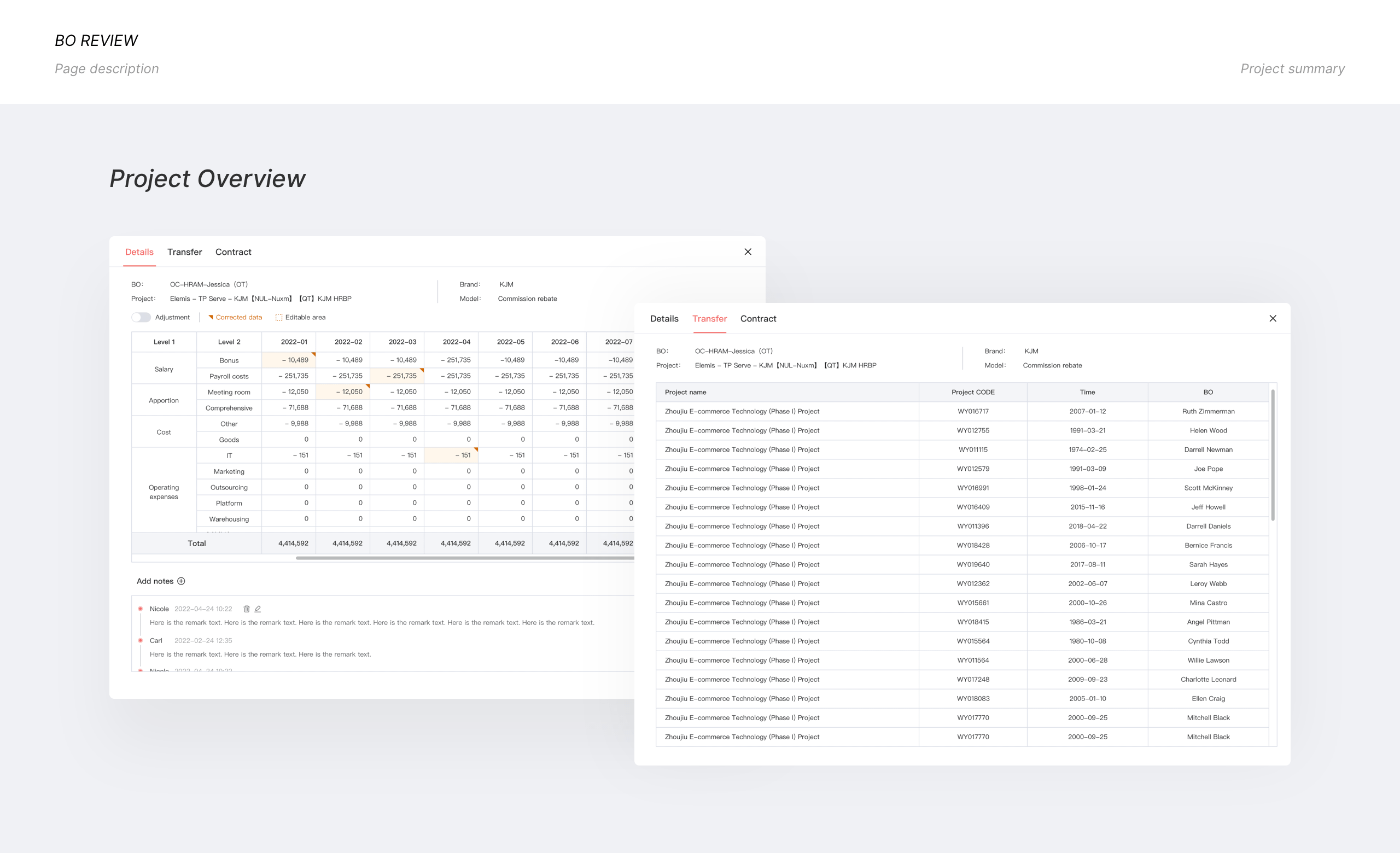This screenshot has width=1400, height=853.
Task: Close the front Transfer window with X
Action: [x=1273, y=319]
